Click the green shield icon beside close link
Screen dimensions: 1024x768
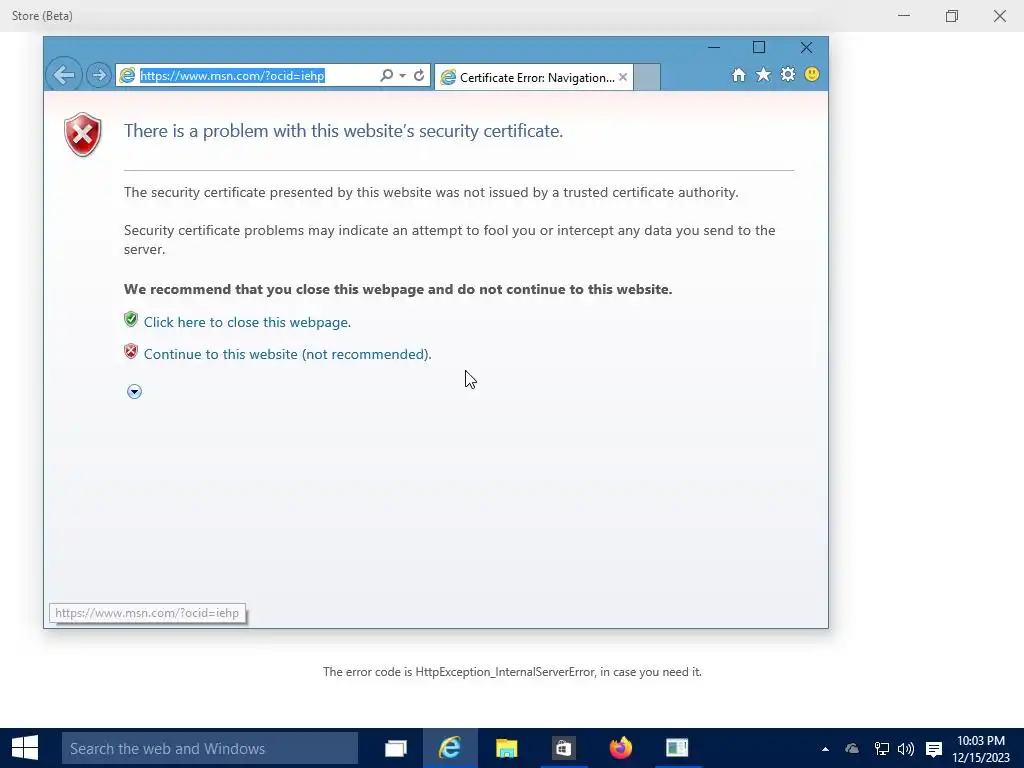point(131,319)
